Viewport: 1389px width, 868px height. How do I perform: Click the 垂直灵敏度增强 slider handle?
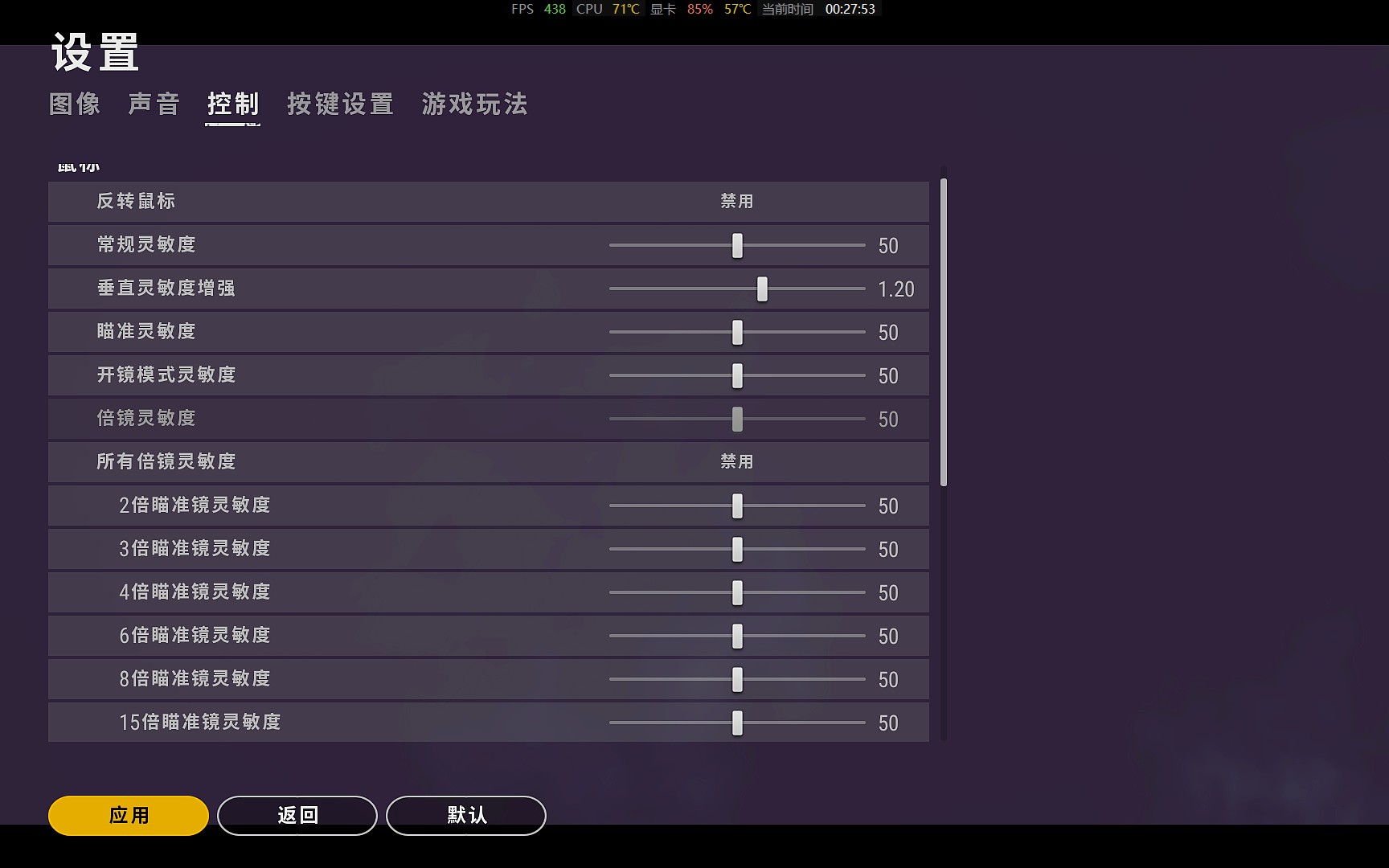[762, 289]
